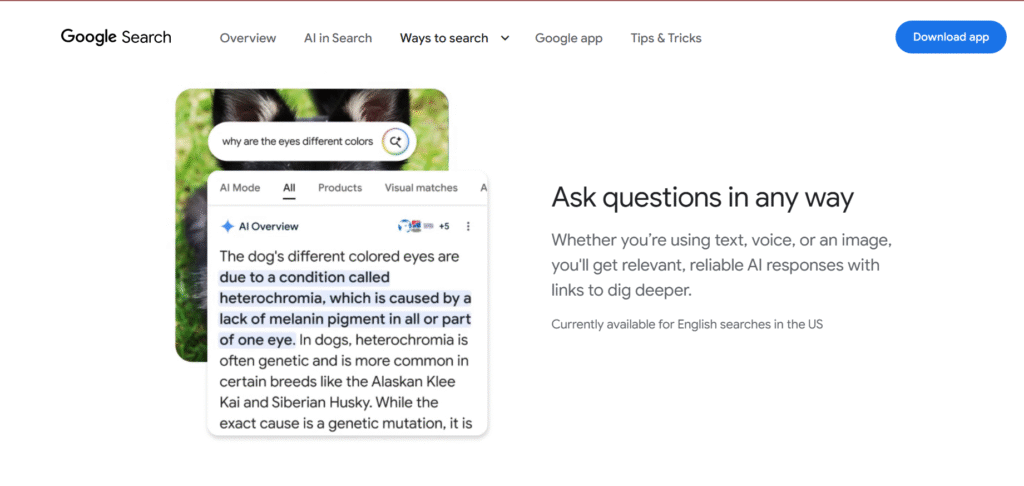Open the AI in Search page
Viewport: 1024px width, 486px height.
click(x=338, y=38)
